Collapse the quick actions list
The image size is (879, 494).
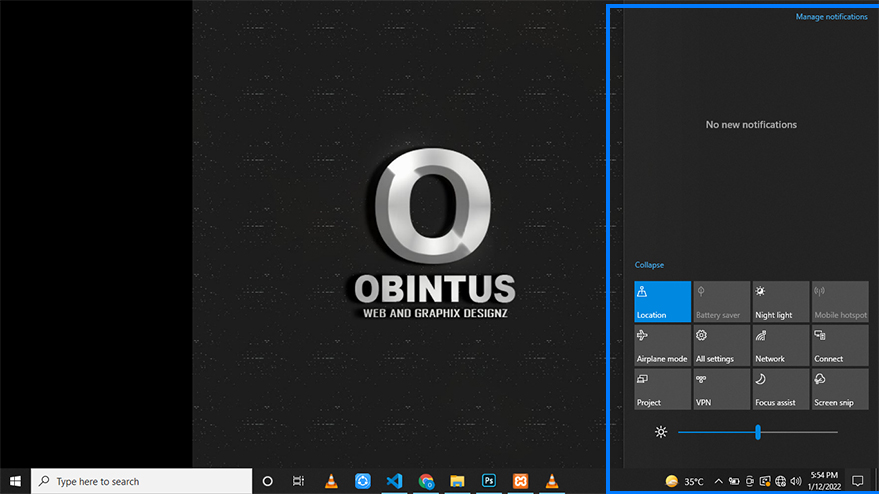coord(649,265)
